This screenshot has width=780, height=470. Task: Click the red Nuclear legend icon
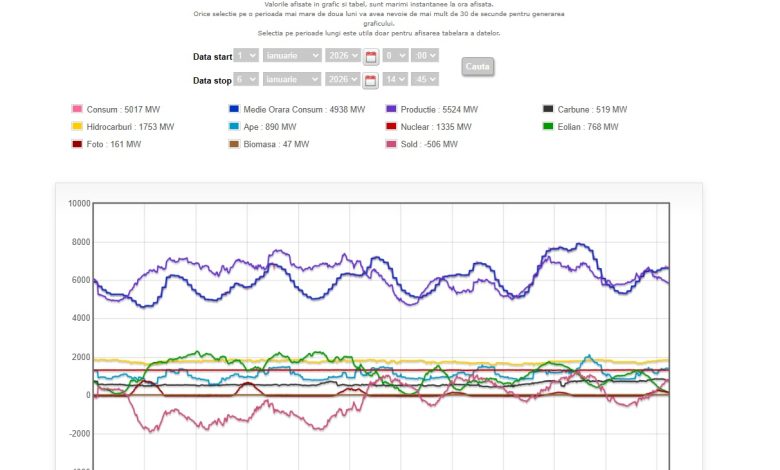pyautogui.click(x=391, y=127)
